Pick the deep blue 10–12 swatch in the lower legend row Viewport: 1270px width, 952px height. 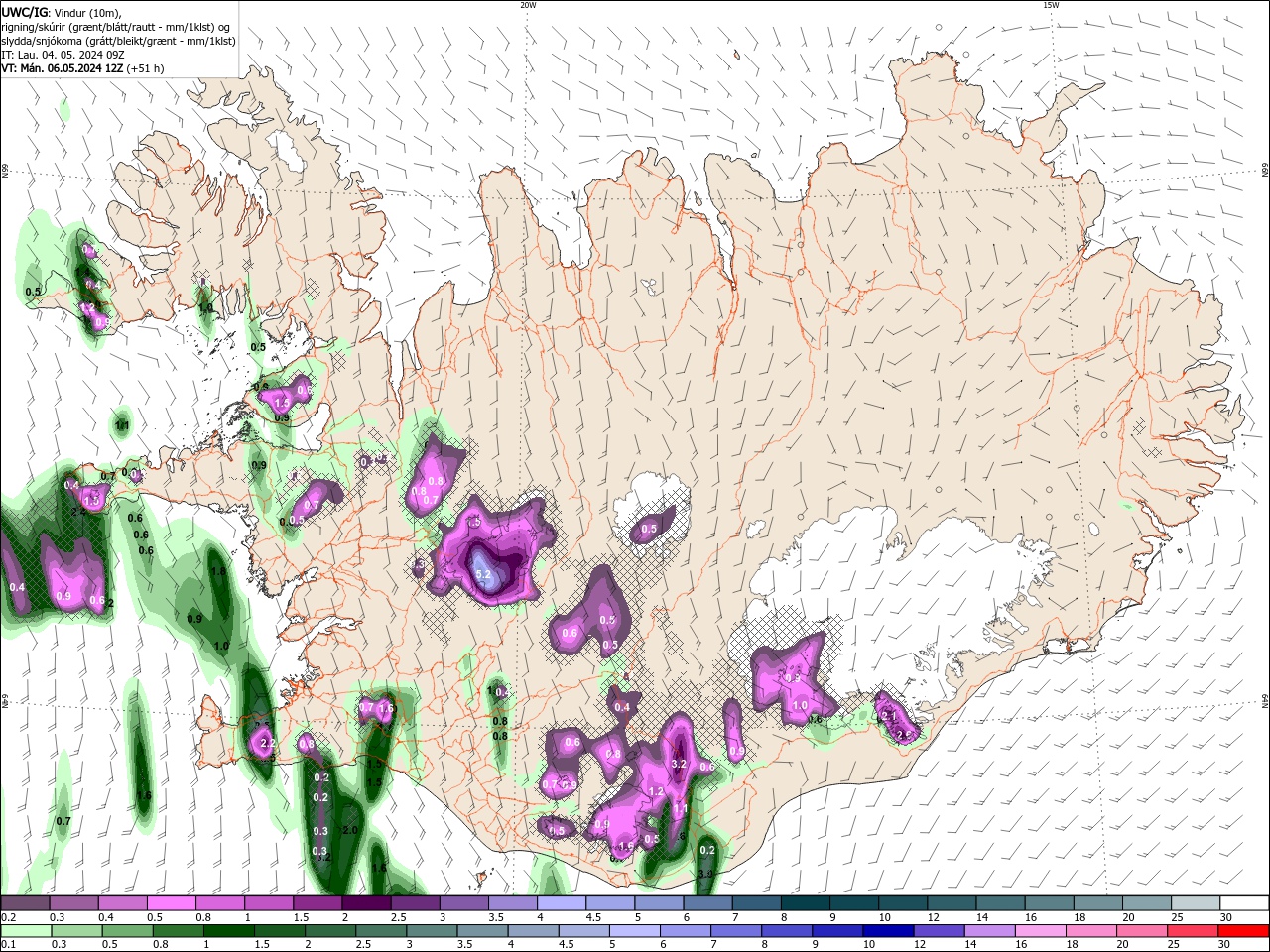pyautogui.click(x=890, y=931)
